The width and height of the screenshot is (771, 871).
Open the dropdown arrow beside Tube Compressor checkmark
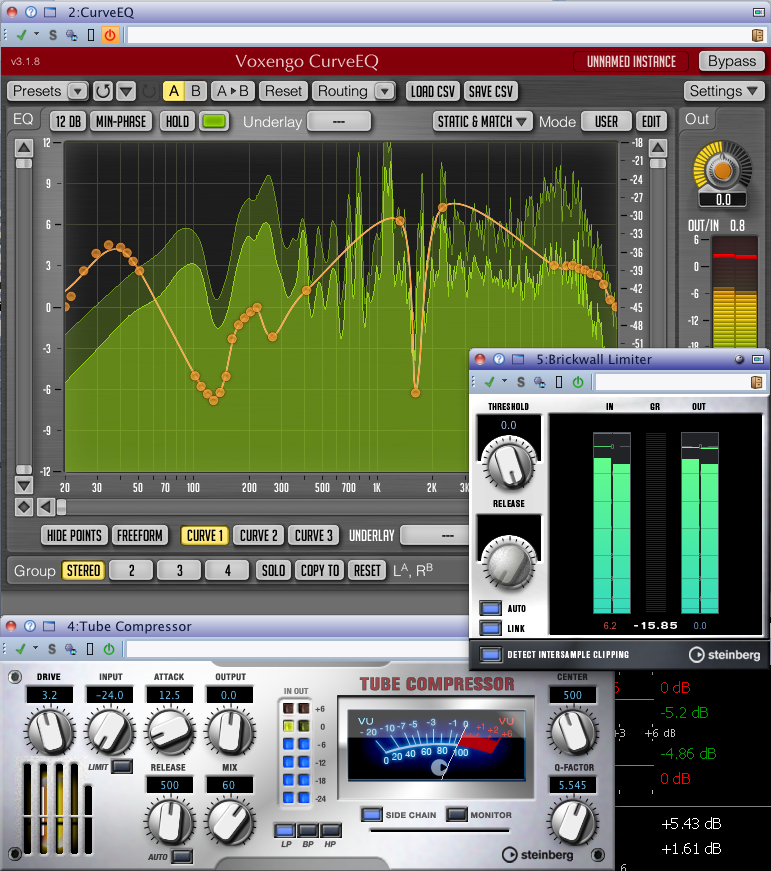pos(36,648)
